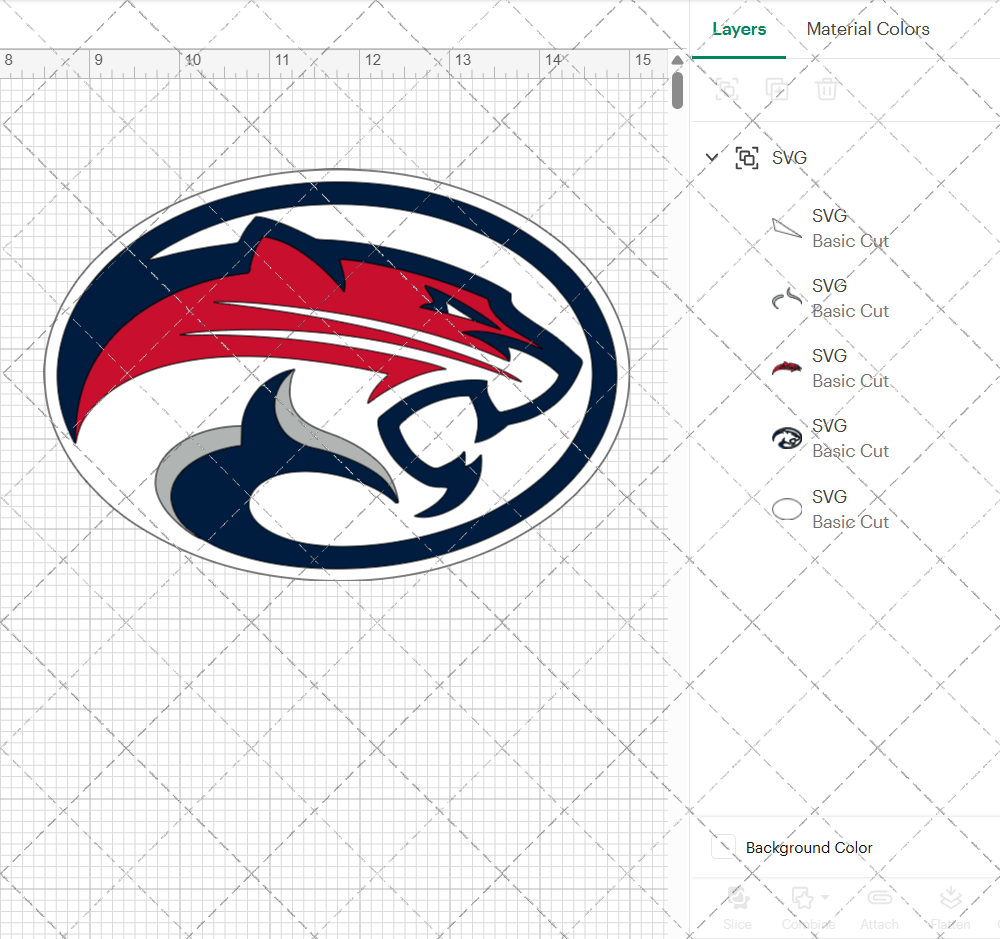The height and width of the screenshot is (939, 1000).
Task: Click the Background Color label
Action: click(809, 847)
